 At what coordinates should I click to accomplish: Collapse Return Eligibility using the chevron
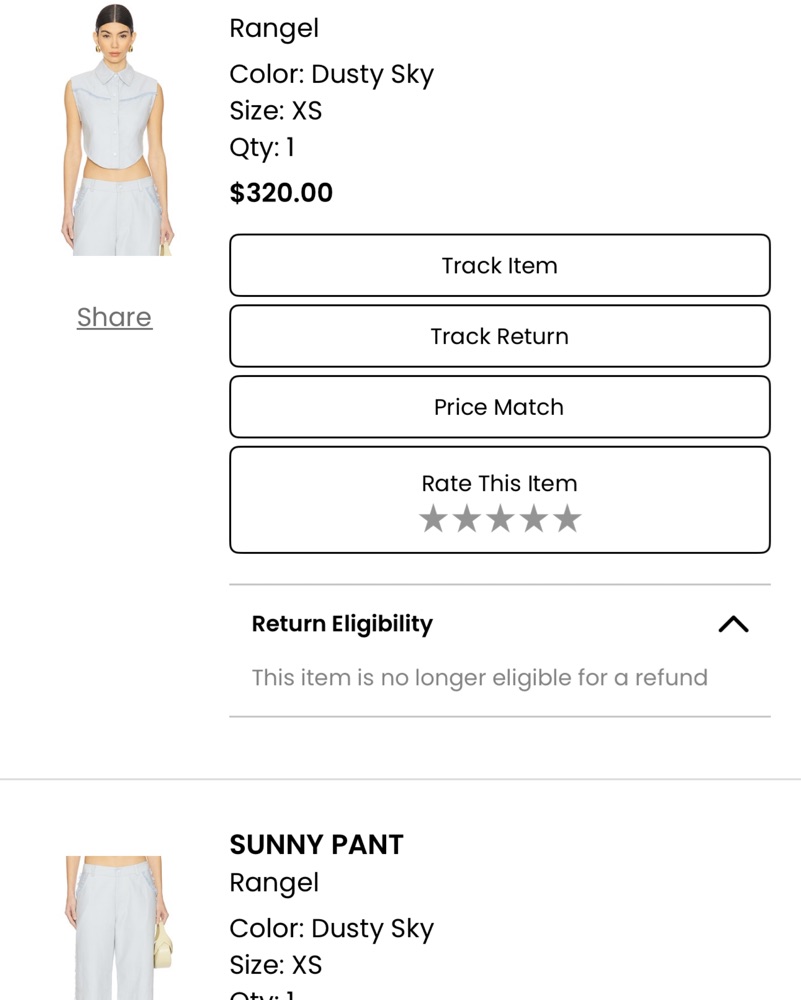coord(733,624)
